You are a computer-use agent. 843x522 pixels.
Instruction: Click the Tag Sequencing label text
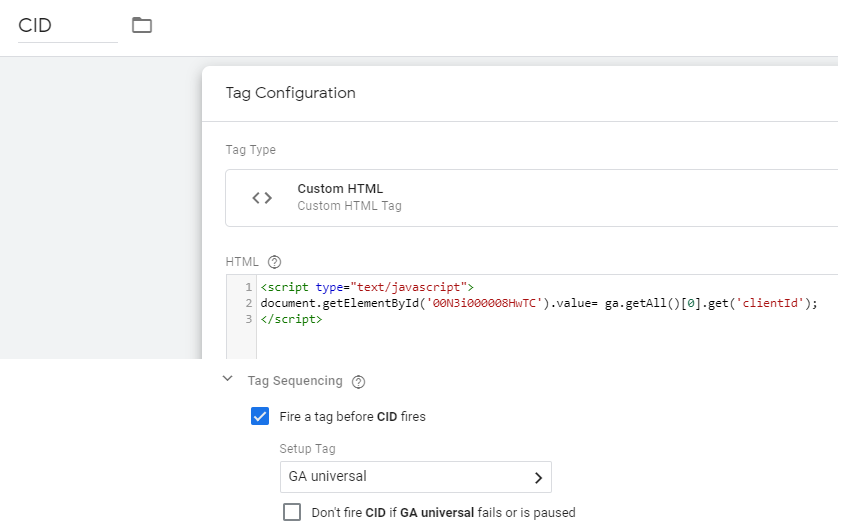pos(295,381)
